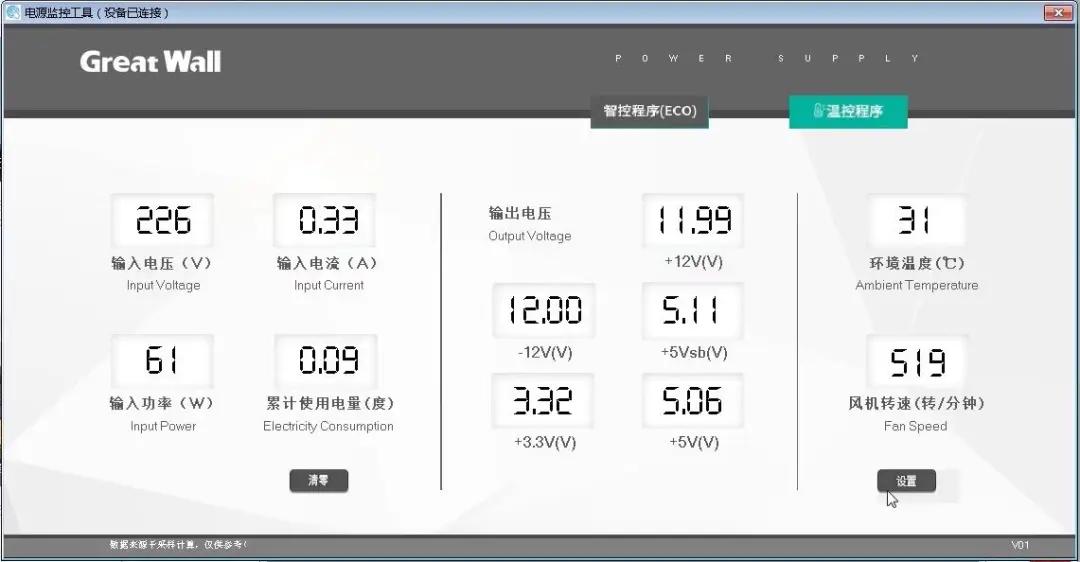Close the power monitoring tool window
1080x562 pixels.
pos(1058,12)
